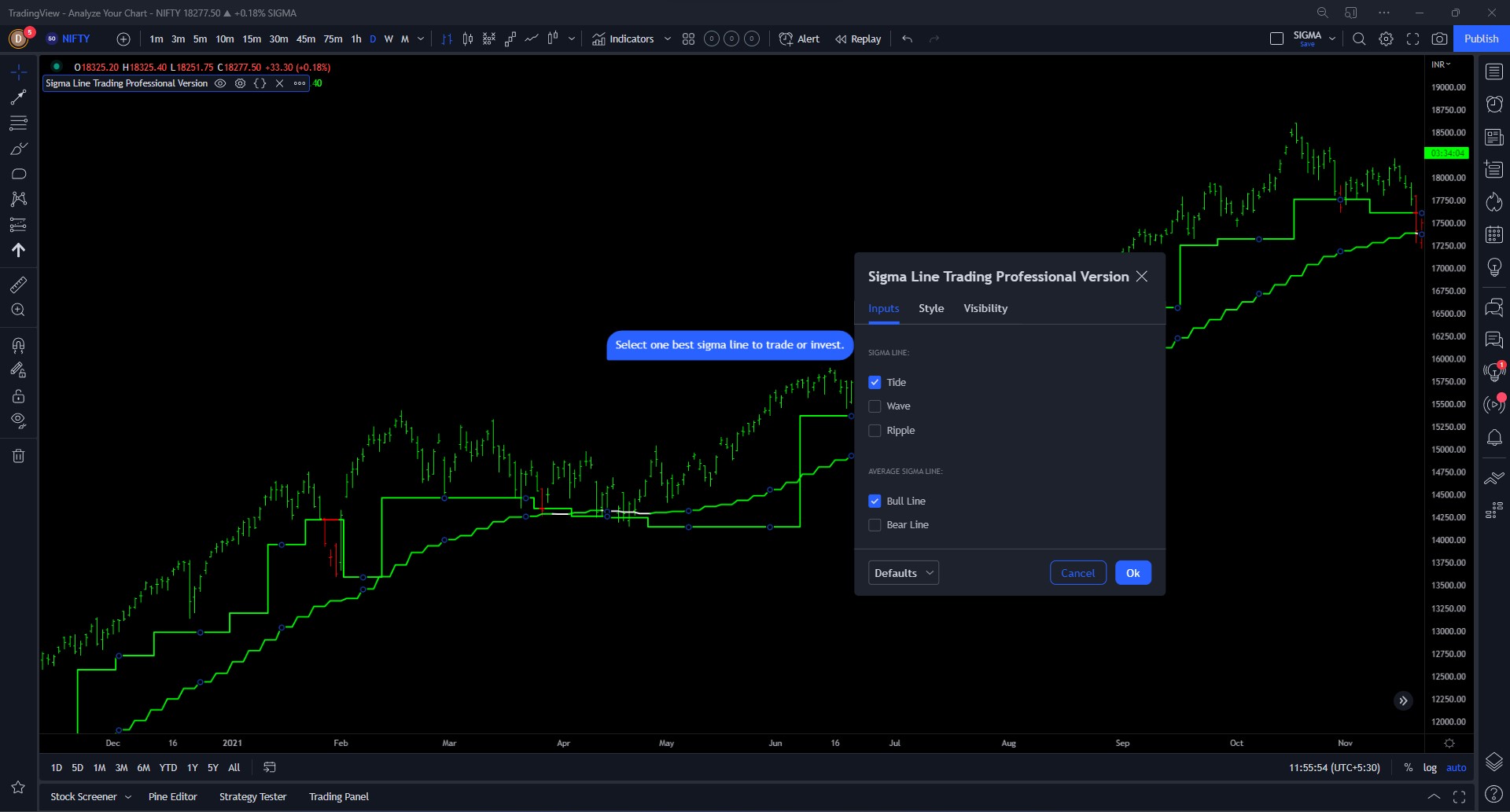The image size is (1510, 812).
Task: Open the geometric shapes tool
Action: pyautogui.click(x=18, y=174)
